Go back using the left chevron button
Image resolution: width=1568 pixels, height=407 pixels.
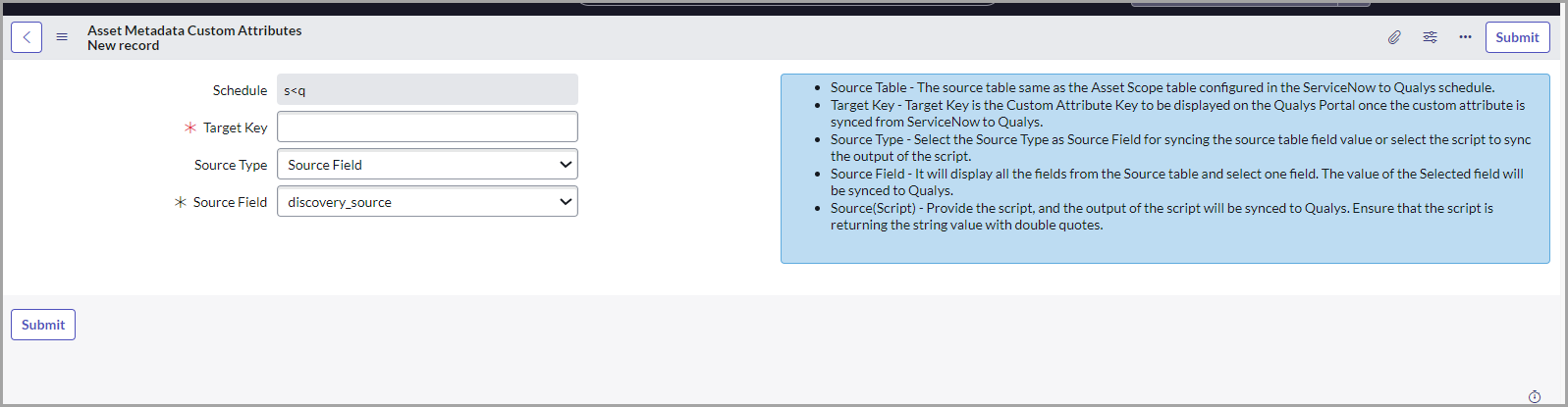click(27, 37)
